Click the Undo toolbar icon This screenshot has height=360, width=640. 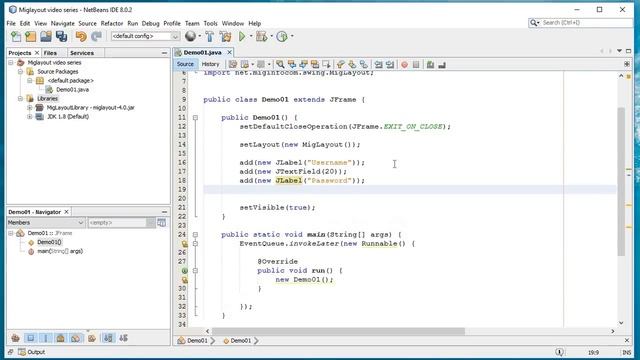[81, 36]
